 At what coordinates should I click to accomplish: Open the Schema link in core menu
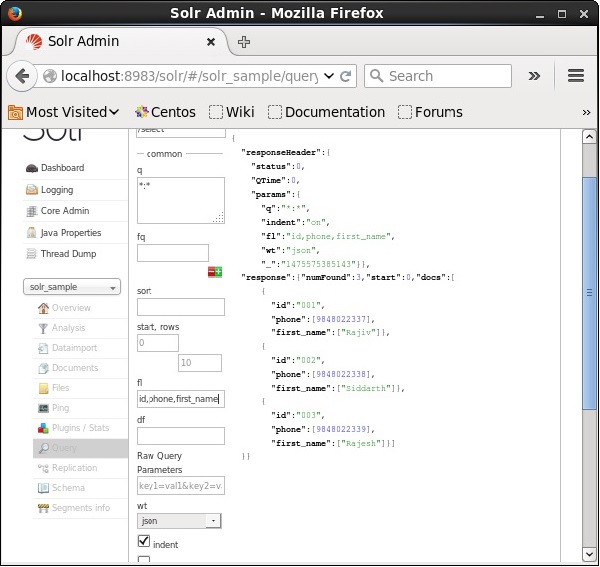[68, 488]
